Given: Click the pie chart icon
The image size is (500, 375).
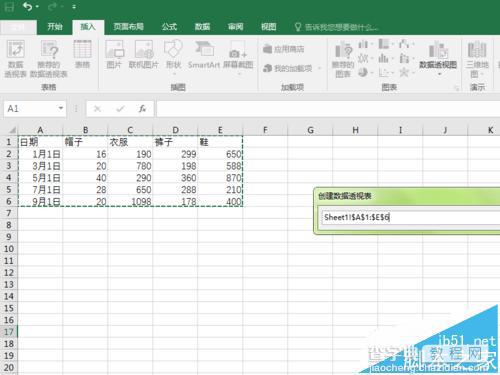Looking at the screenshot, I should 363,72.
